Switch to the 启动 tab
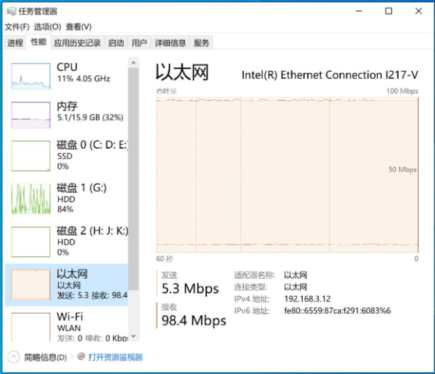The width and height of the screenshot is (435, 374). [x=116, y=43]
